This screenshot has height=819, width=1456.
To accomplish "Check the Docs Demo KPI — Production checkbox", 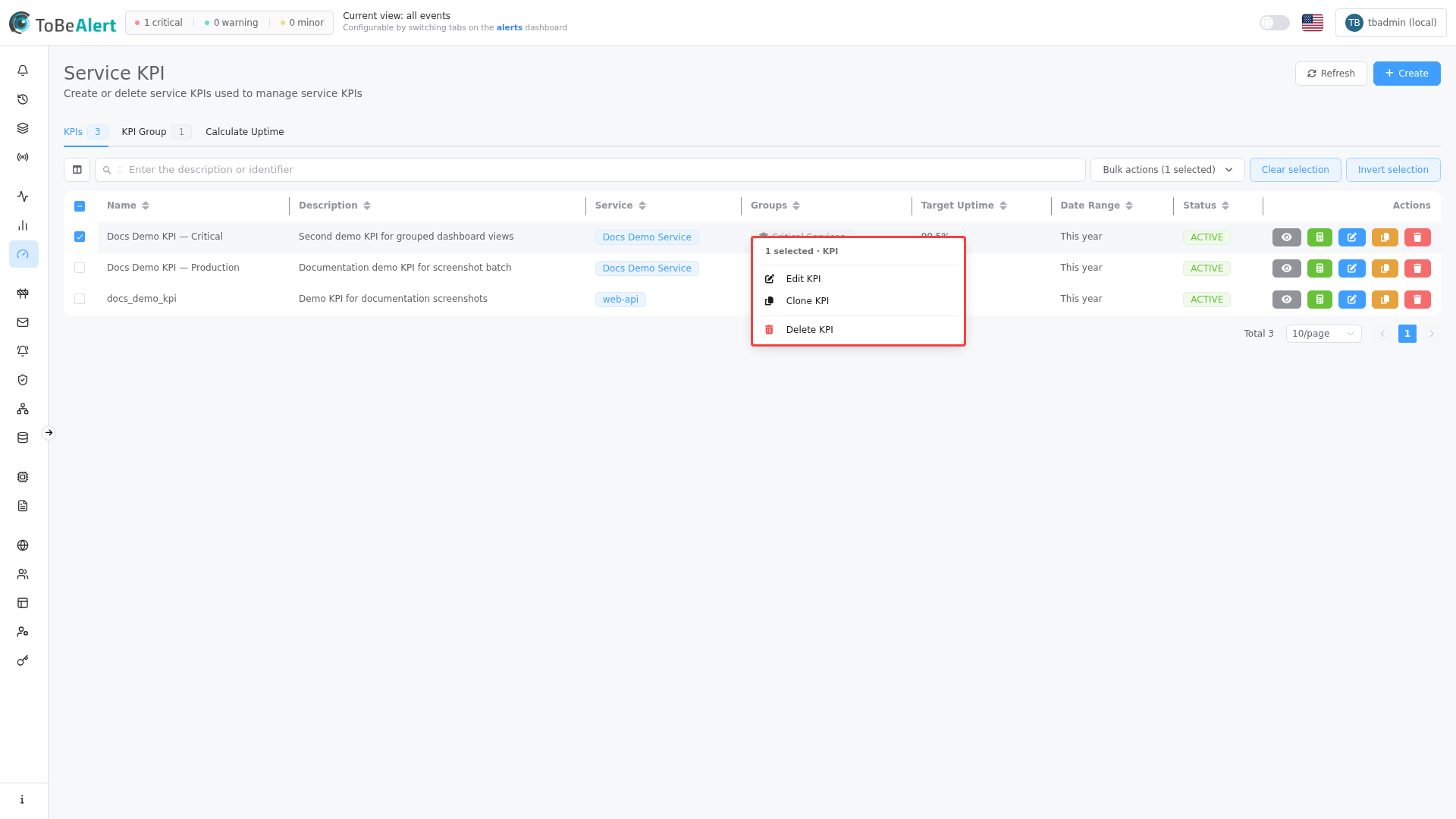I will pos(80,268).
